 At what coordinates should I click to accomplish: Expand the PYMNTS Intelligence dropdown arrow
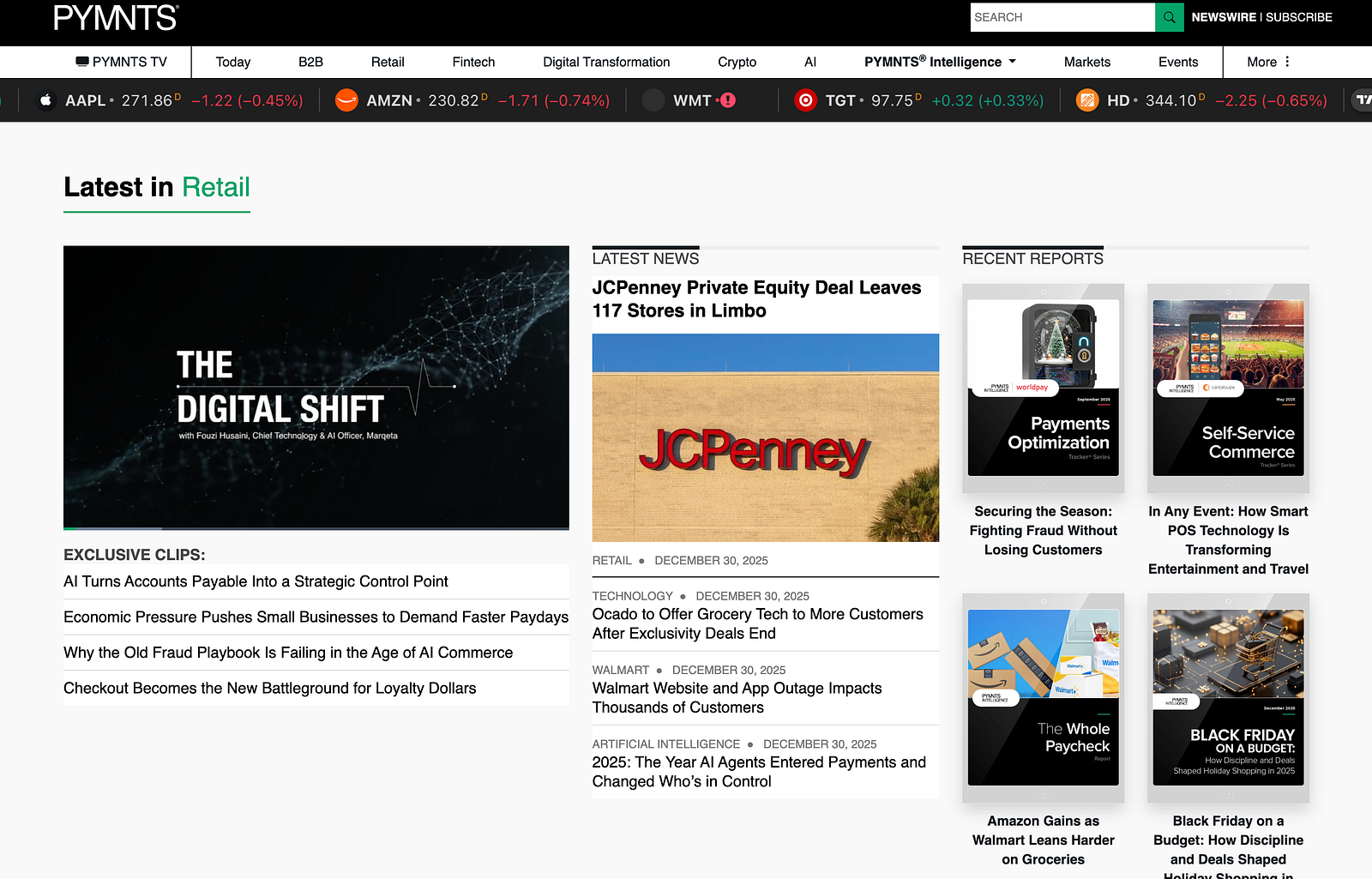pyautogui.click(x=1012, y=62)
